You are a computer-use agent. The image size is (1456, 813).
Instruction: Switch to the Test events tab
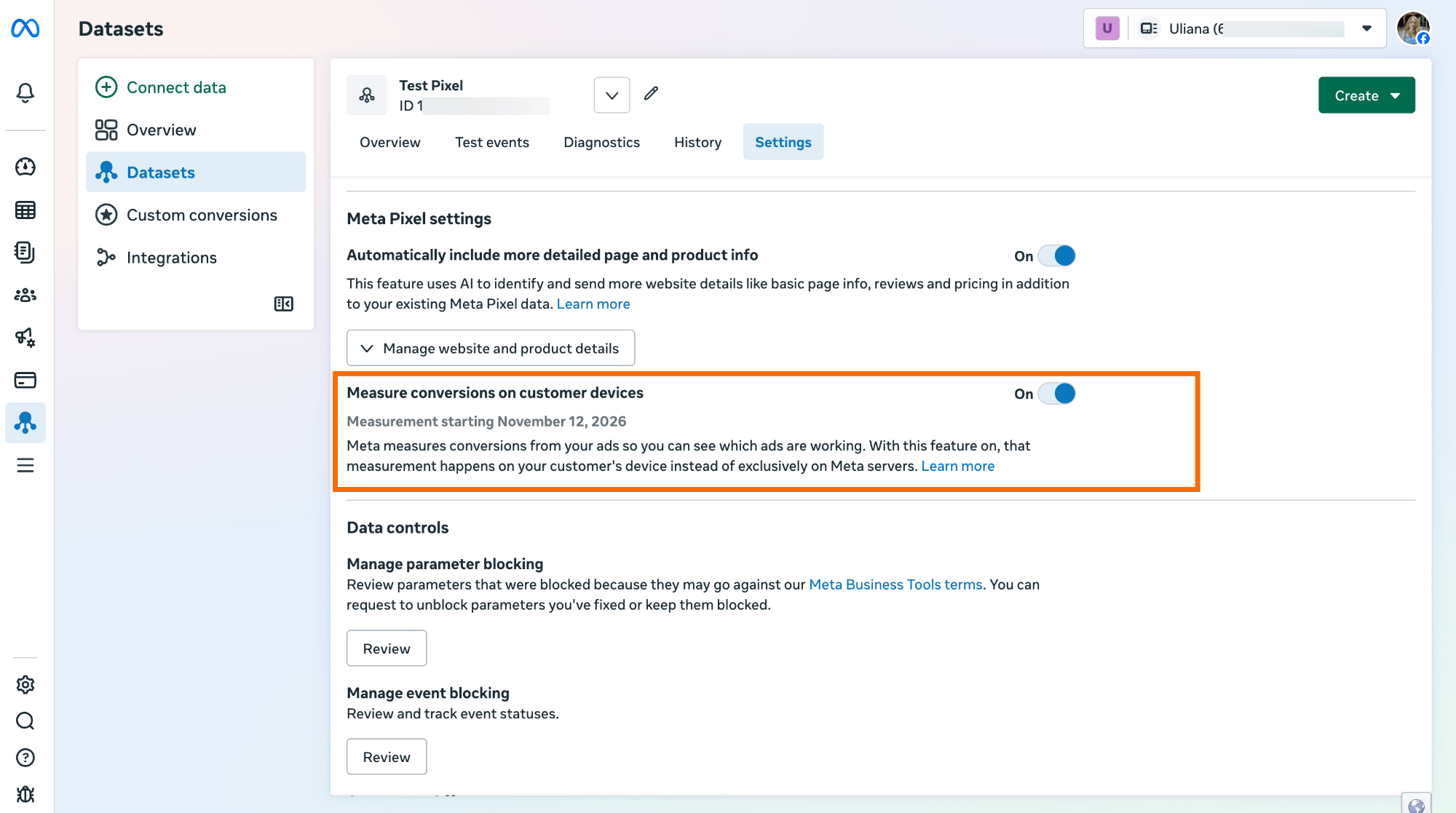pyautogui.click(x=492, y=142)
